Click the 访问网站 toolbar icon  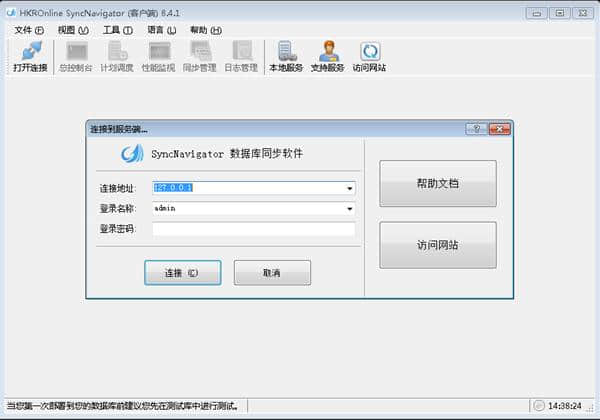[369, 57]
